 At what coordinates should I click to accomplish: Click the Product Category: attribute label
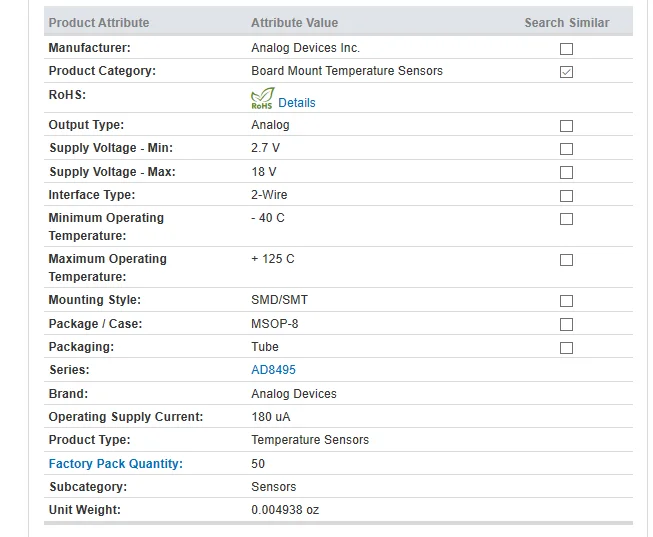pyautogui.click(x=102, y=71)
